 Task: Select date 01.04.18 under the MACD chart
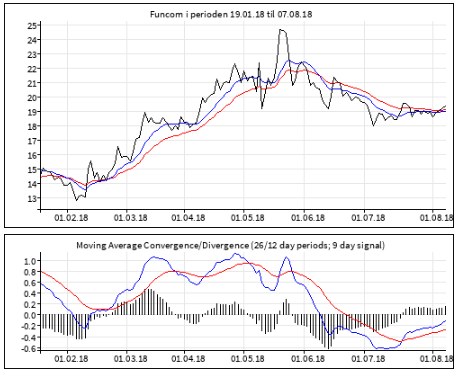tap(188, 359)
